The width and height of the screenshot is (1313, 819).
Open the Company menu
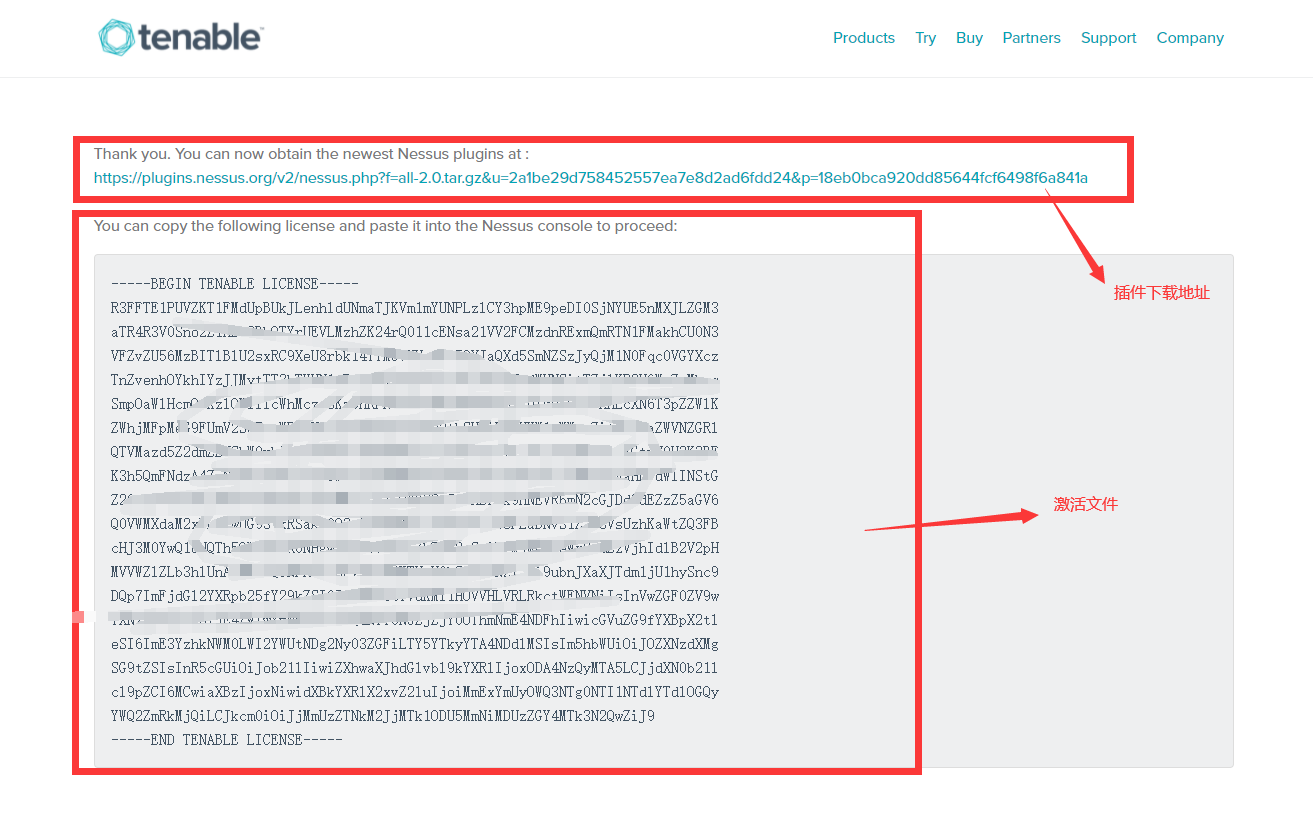[1190, 38]
